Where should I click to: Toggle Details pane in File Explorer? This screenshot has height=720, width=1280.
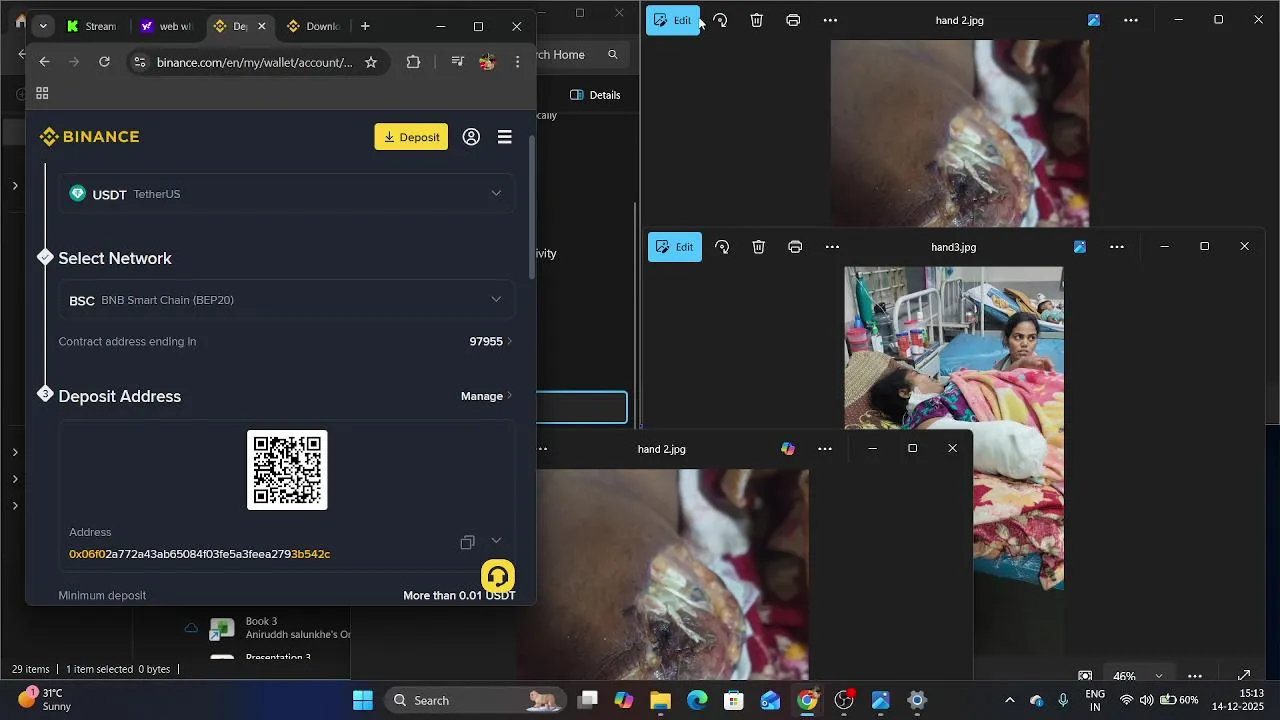tap(595, 95)
